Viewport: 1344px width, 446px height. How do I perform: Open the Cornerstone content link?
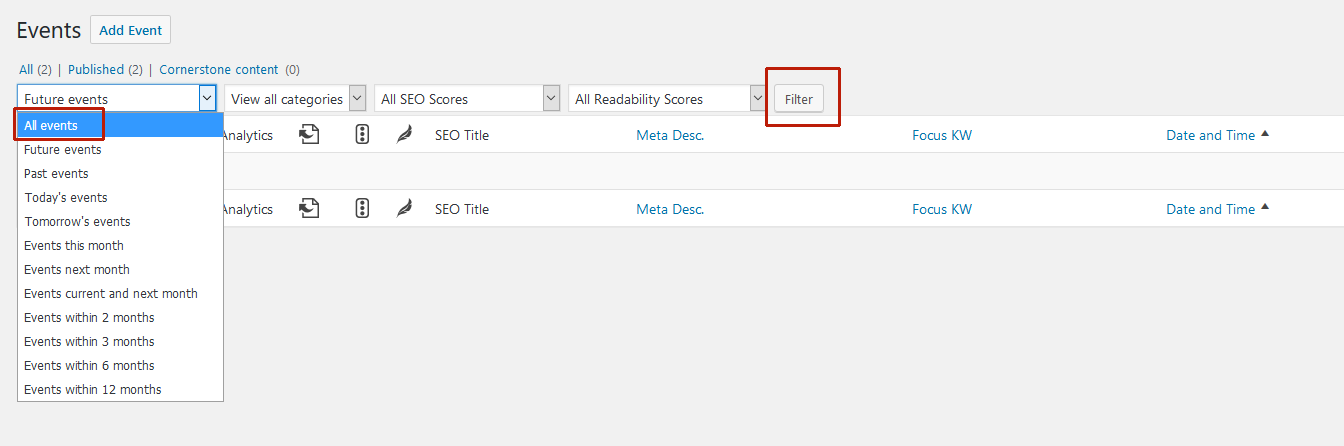point(219,70)
